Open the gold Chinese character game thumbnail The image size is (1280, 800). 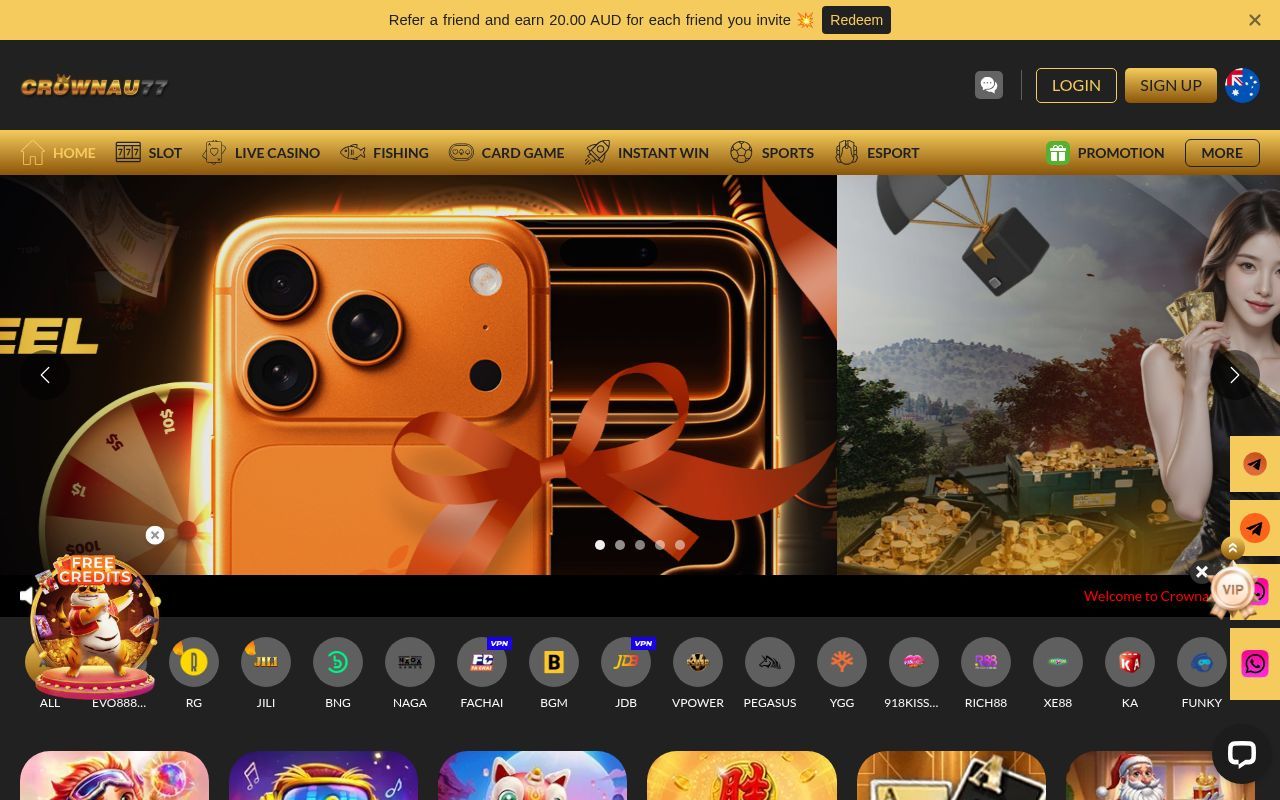pyautogui.click(x=741, y=776)
